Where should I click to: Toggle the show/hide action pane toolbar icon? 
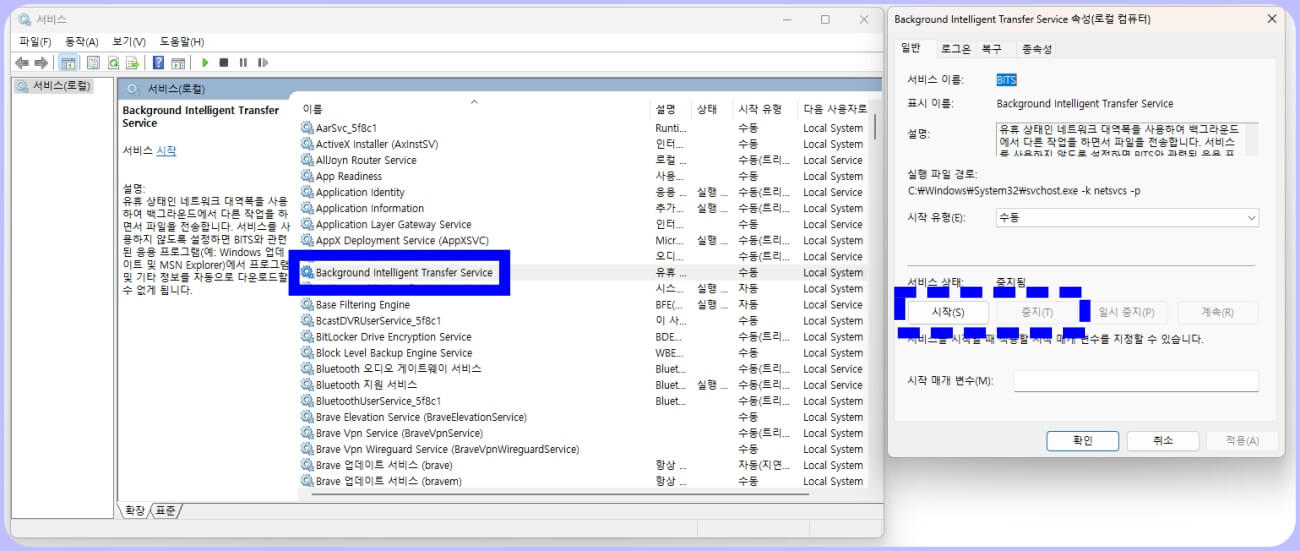(x=178, y=62)
